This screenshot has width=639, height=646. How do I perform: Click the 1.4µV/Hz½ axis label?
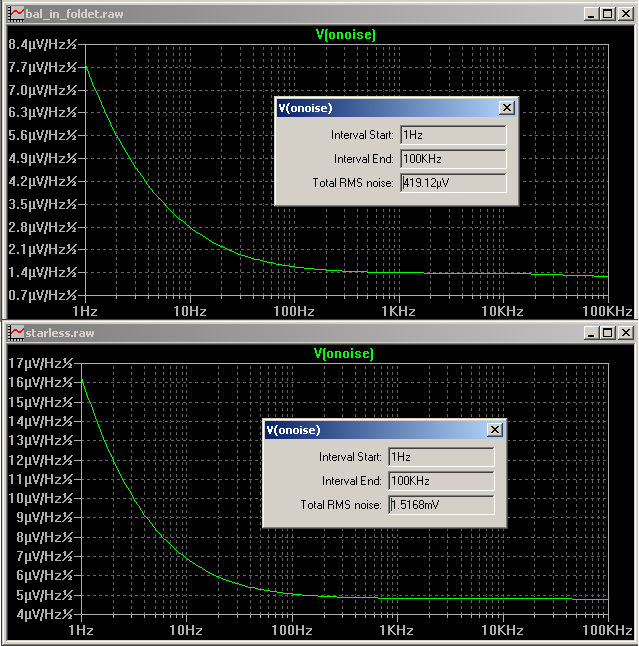42,273
